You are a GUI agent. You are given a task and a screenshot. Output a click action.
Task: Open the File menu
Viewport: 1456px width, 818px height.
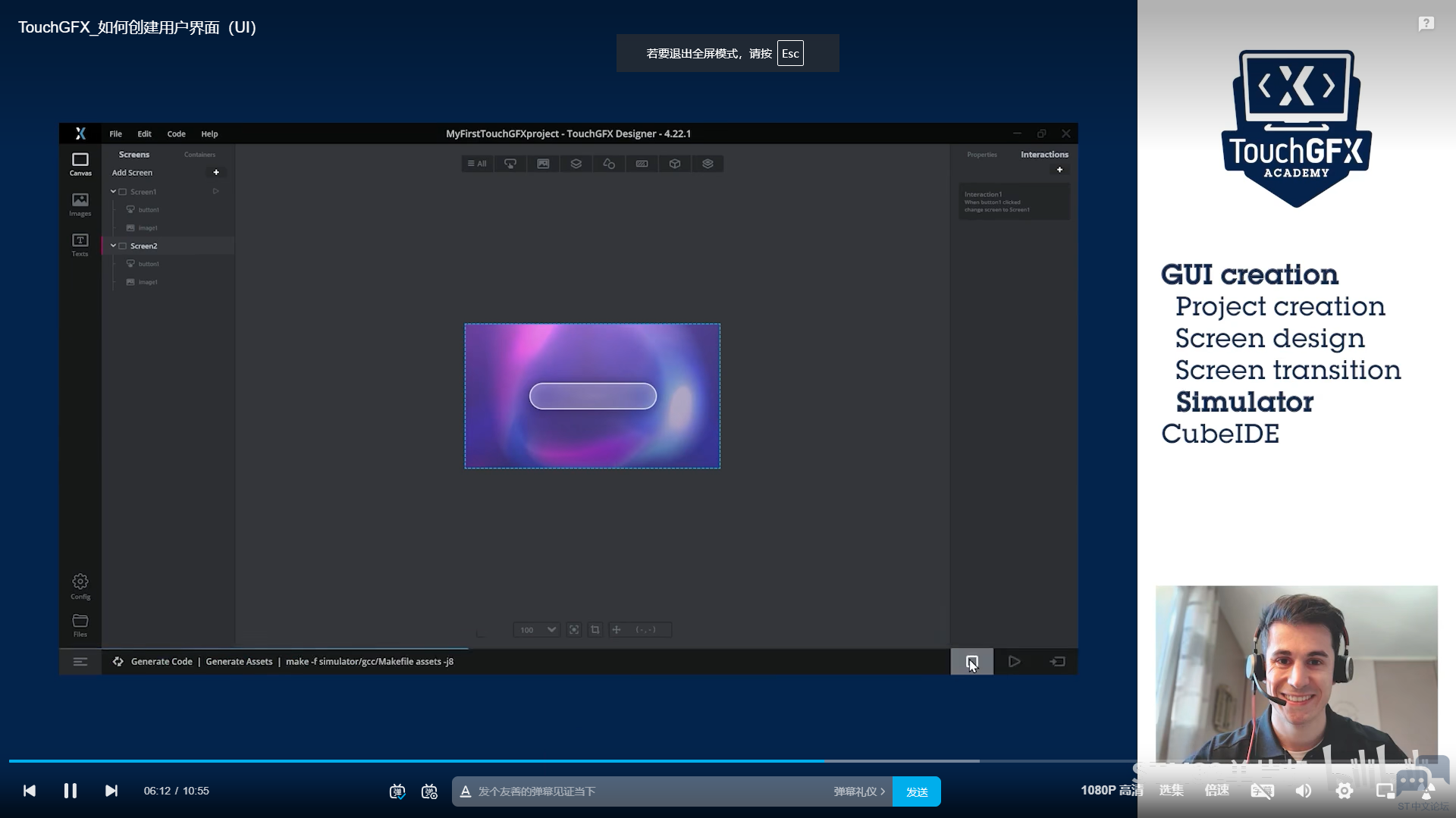pyautogui.click(x=115, y=133)
